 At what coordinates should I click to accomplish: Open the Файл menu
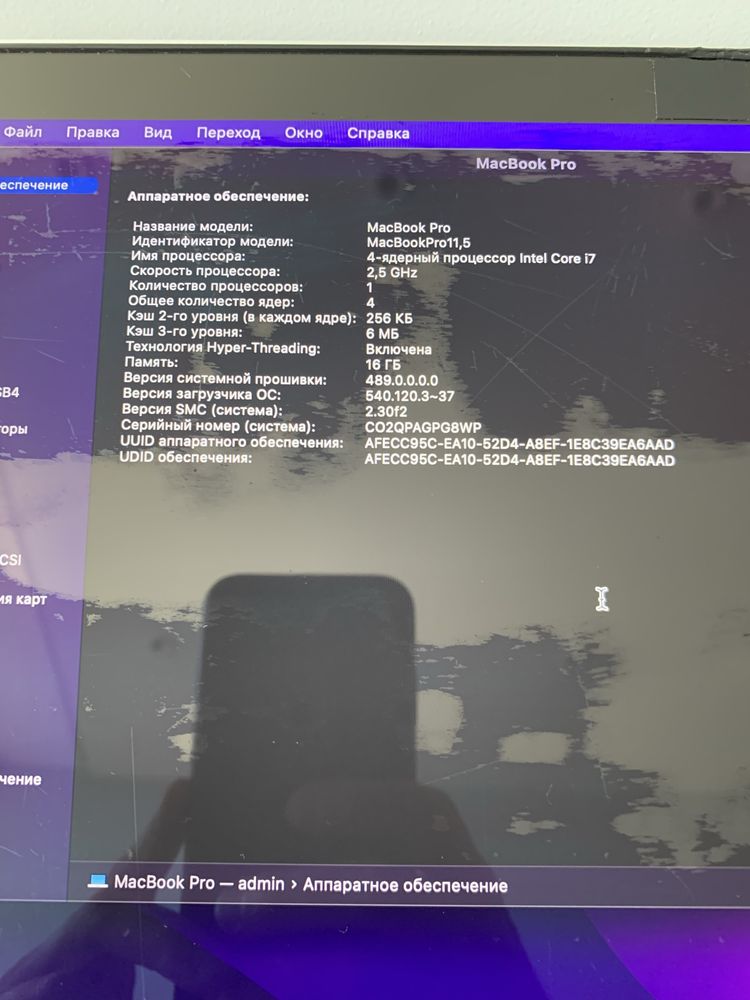[22, 132]
